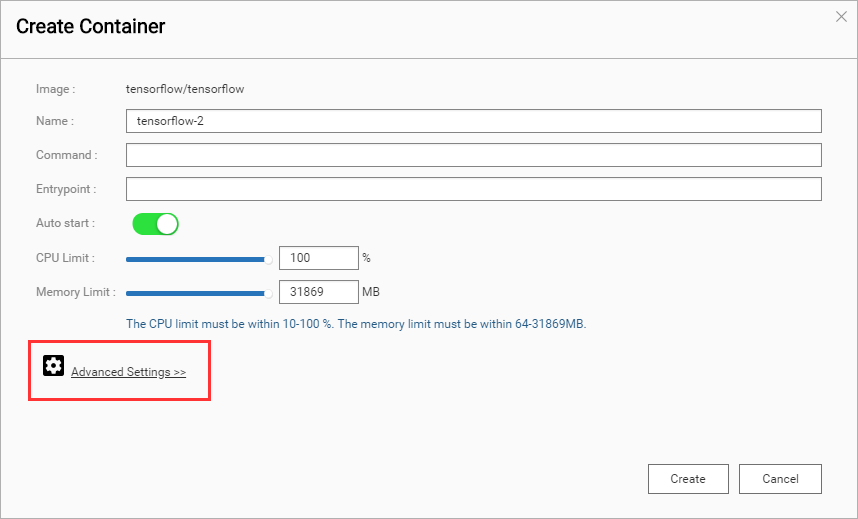Click the Advanced Settings gear icon
This screenshot has width=858, height=519.
[x=53, y=366]
